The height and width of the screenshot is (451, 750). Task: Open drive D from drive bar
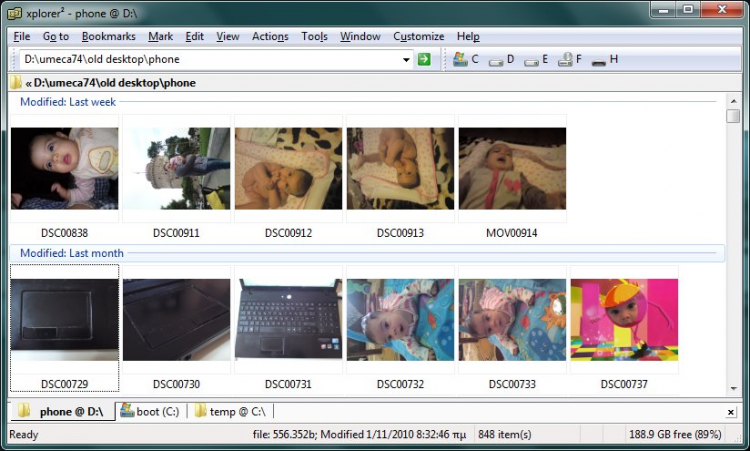click(x=501, y=60)
